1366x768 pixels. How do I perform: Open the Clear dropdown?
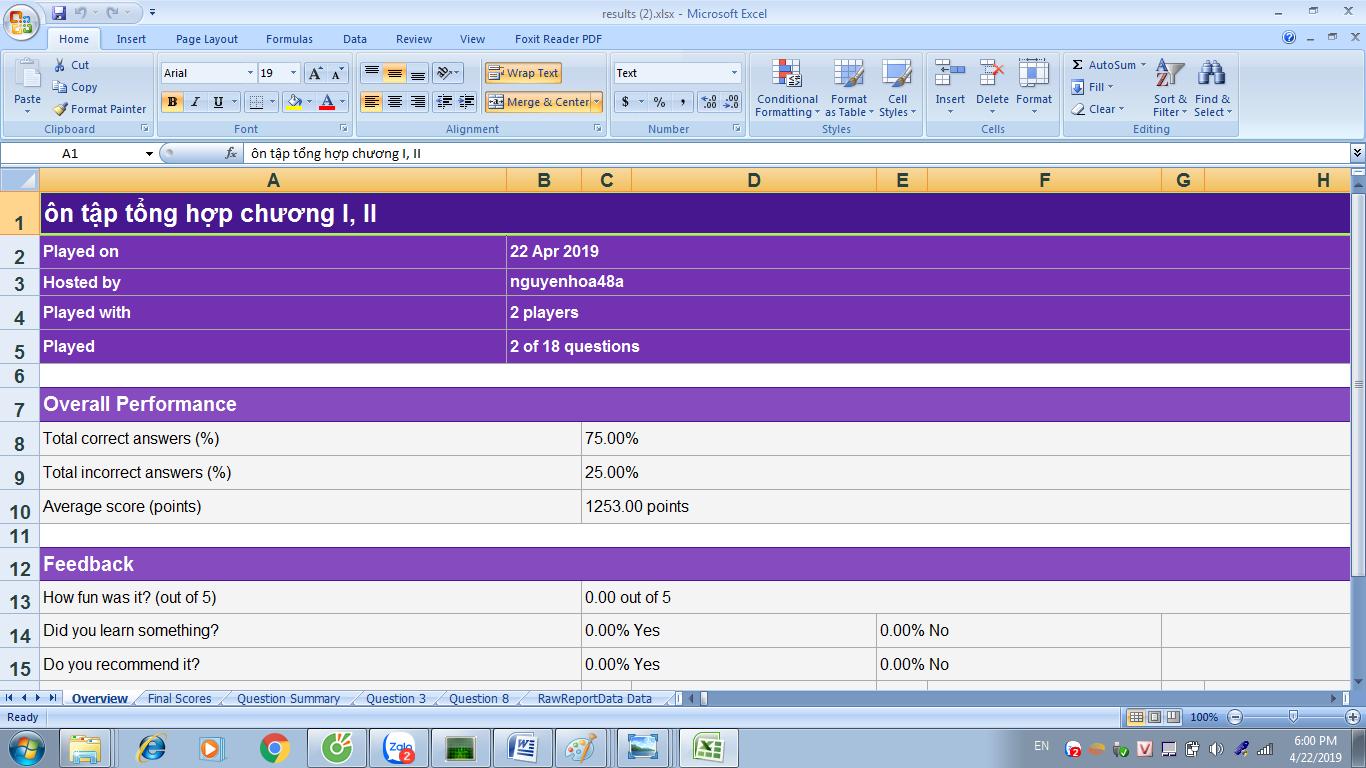click(x=1097, y=109)
